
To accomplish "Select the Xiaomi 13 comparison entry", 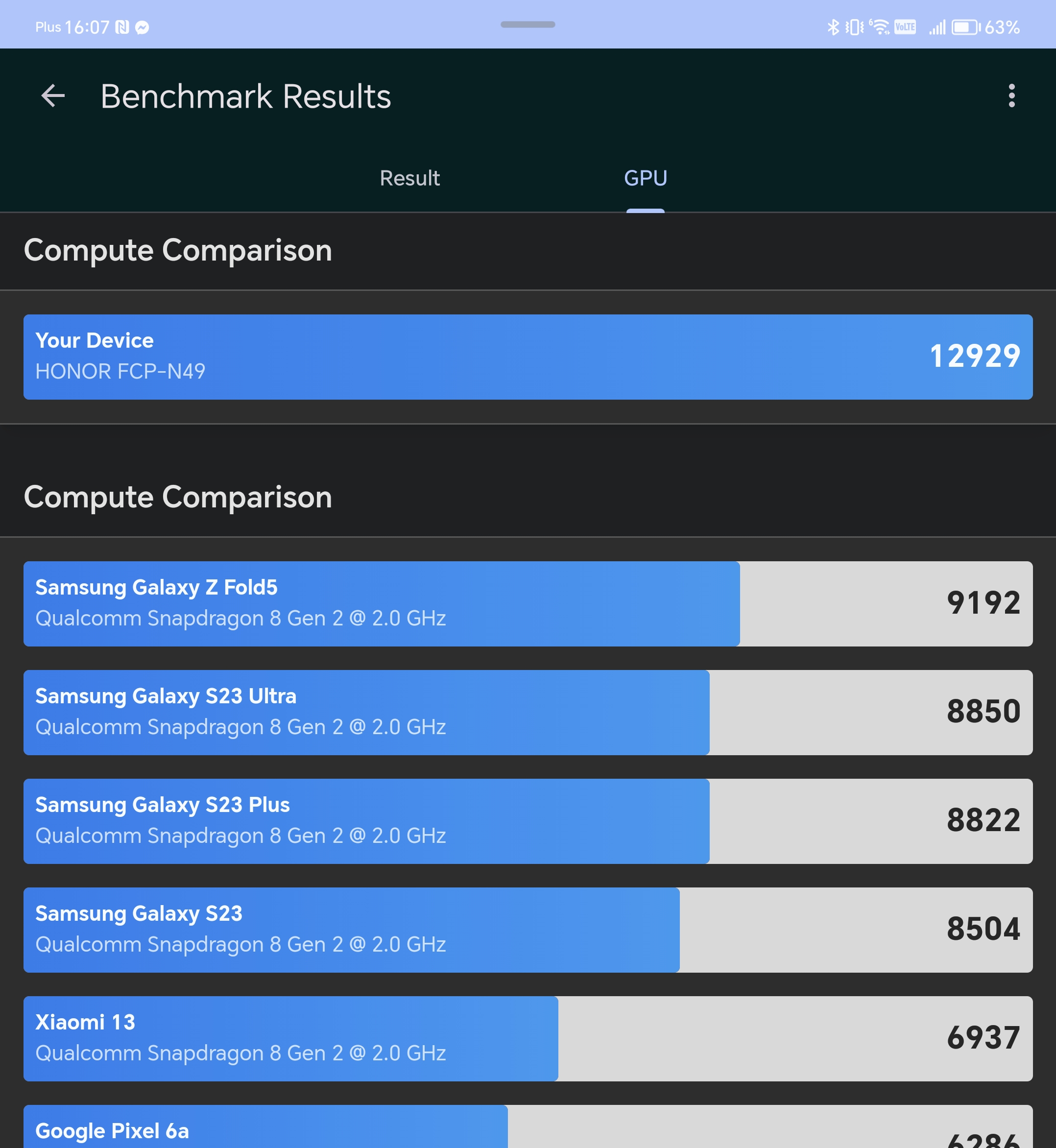I will pyautogui.click(x=528, y=1038).
